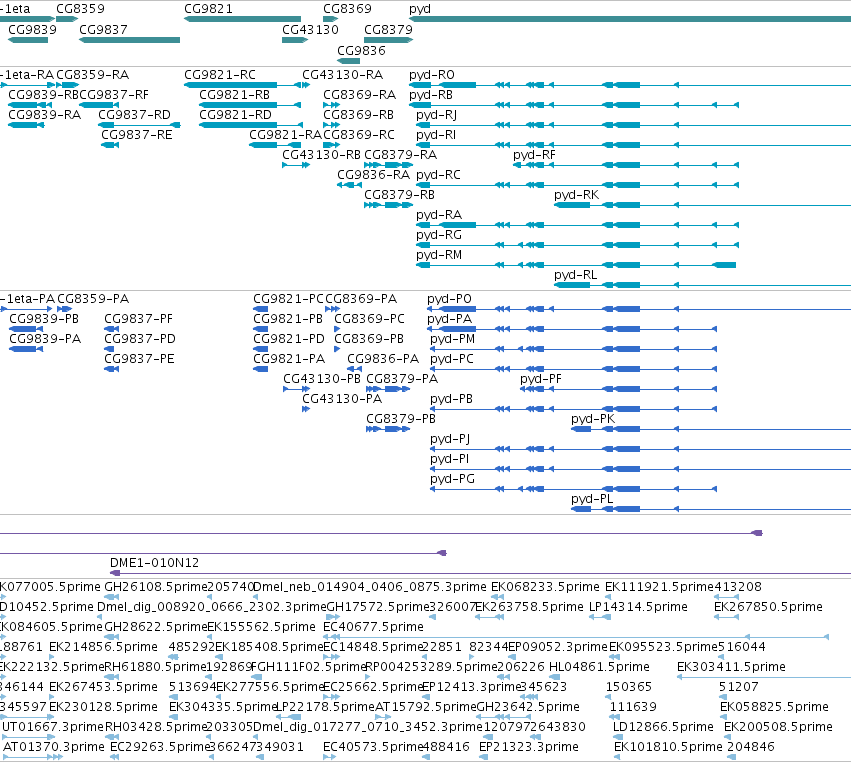This screenshot has height=762, width=851.
Task: Select protein pyd-PI
Action: tap(449, 459)
